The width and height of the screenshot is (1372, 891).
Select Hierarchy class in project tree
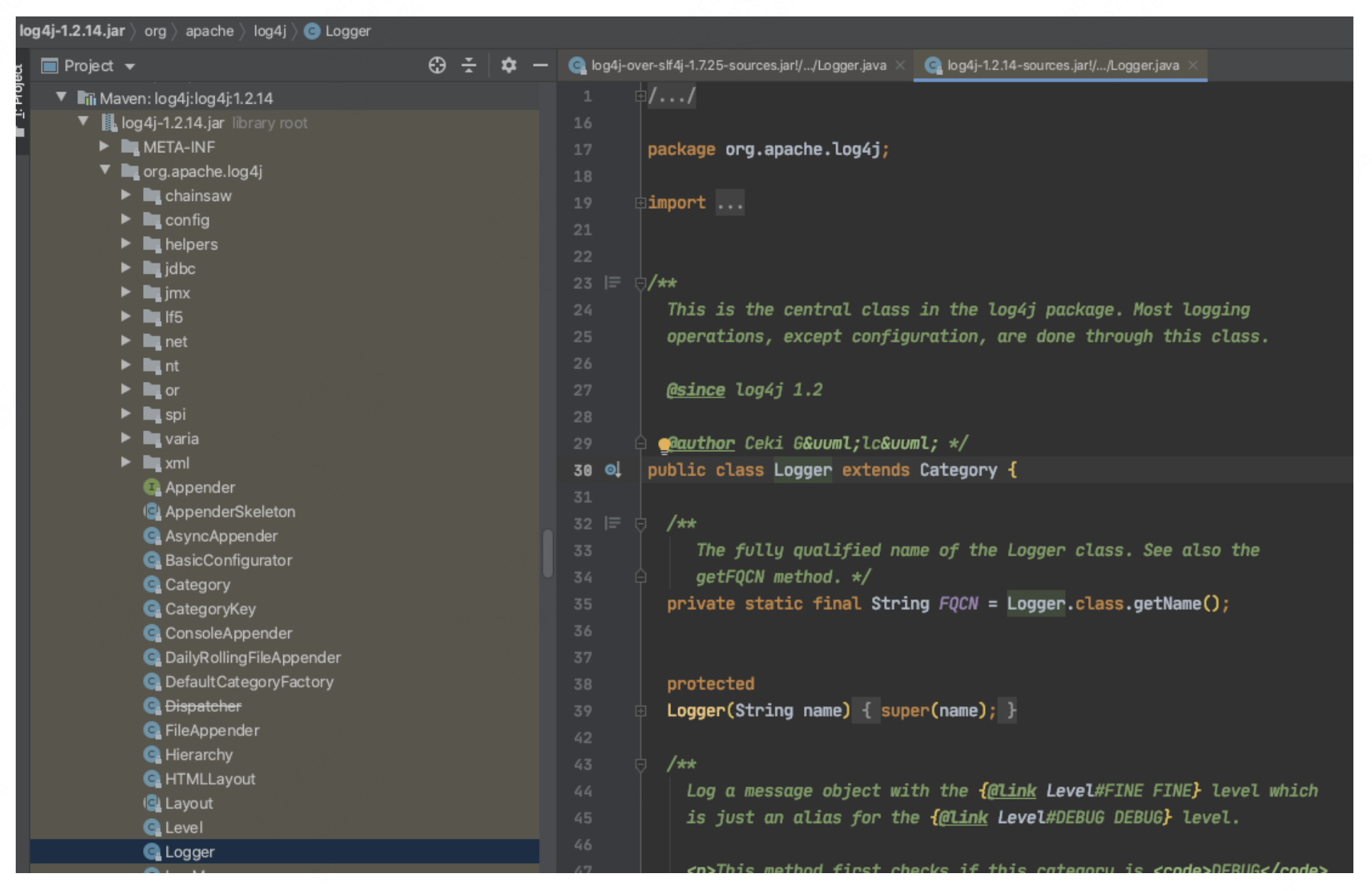coord(199,754)
